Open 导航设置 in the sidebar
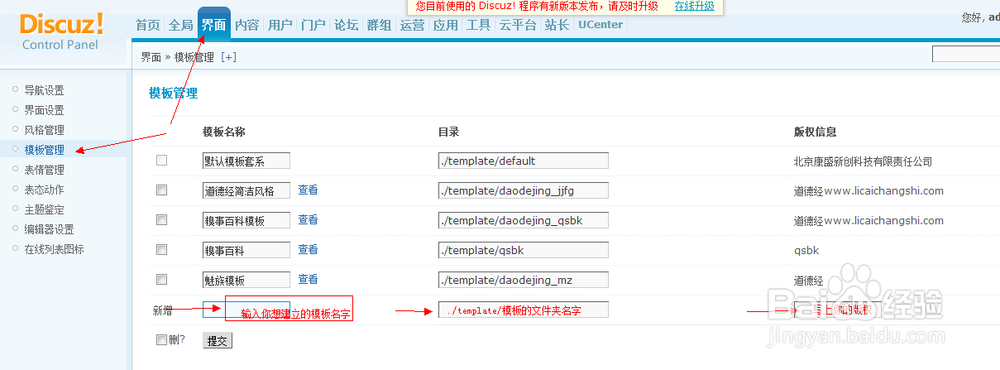The height and width of the screenshot is (370, 1000). coord(44,91)
